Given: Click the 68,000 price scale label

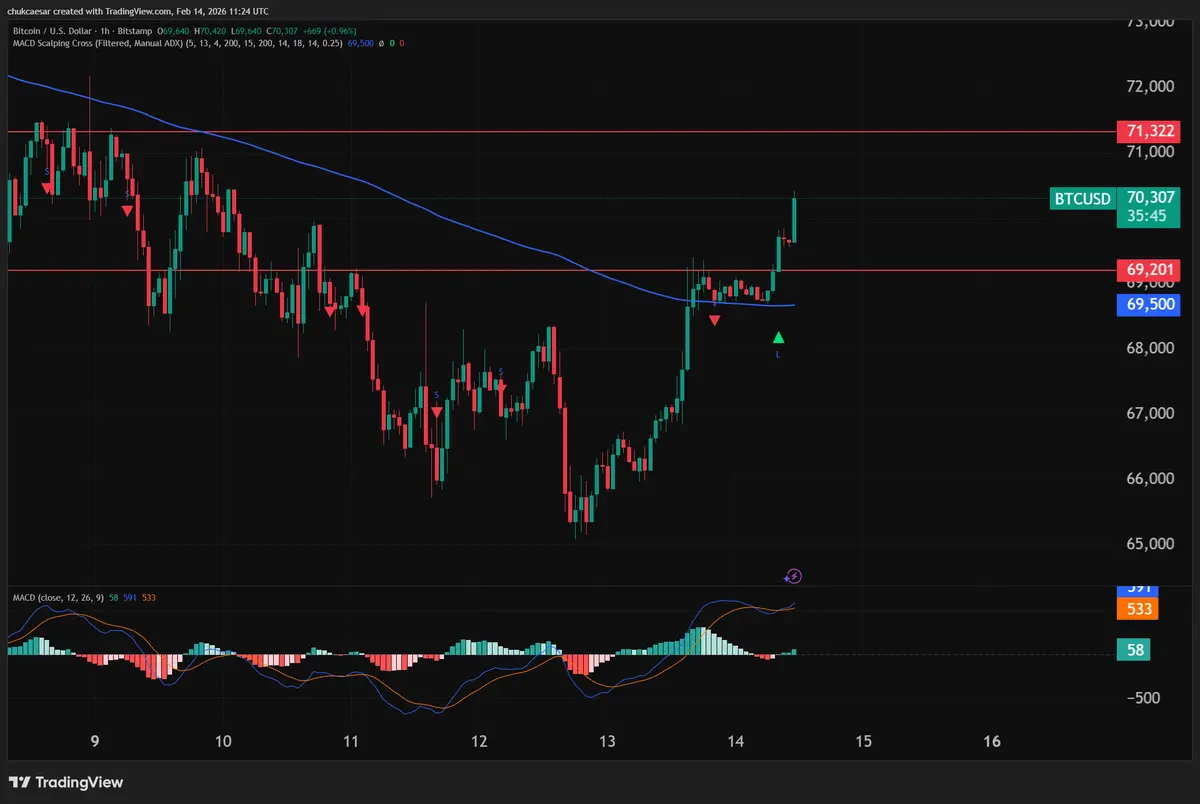Looking at the screenshot, I should click(1150, 348).
